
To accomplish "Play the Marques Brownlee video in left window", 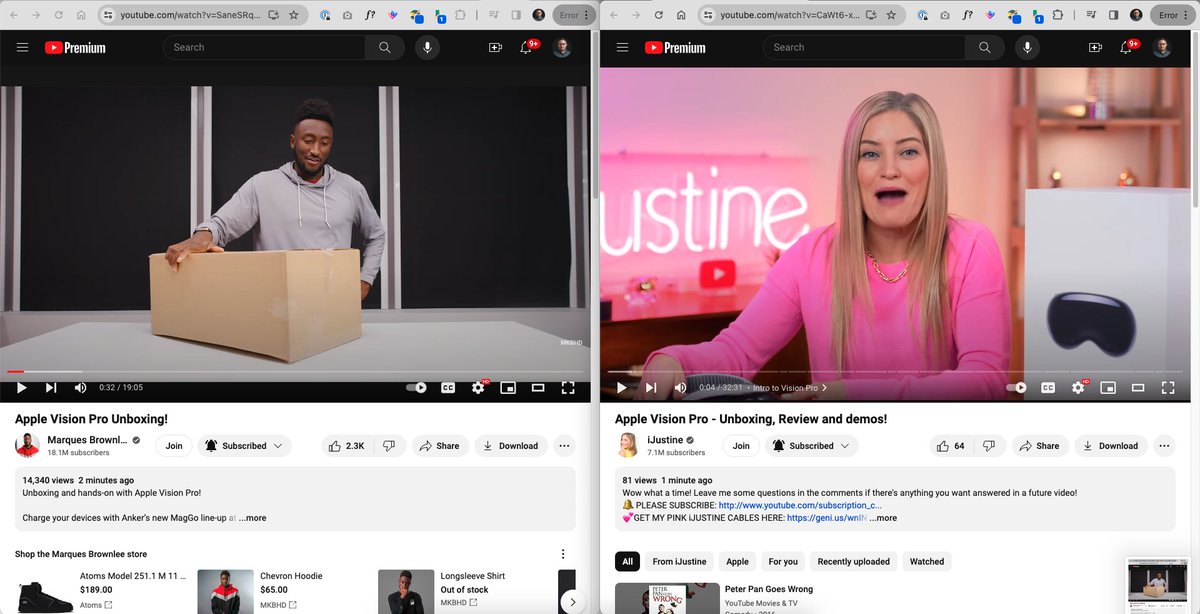I will pyautogui.click(x=21, y=388).
